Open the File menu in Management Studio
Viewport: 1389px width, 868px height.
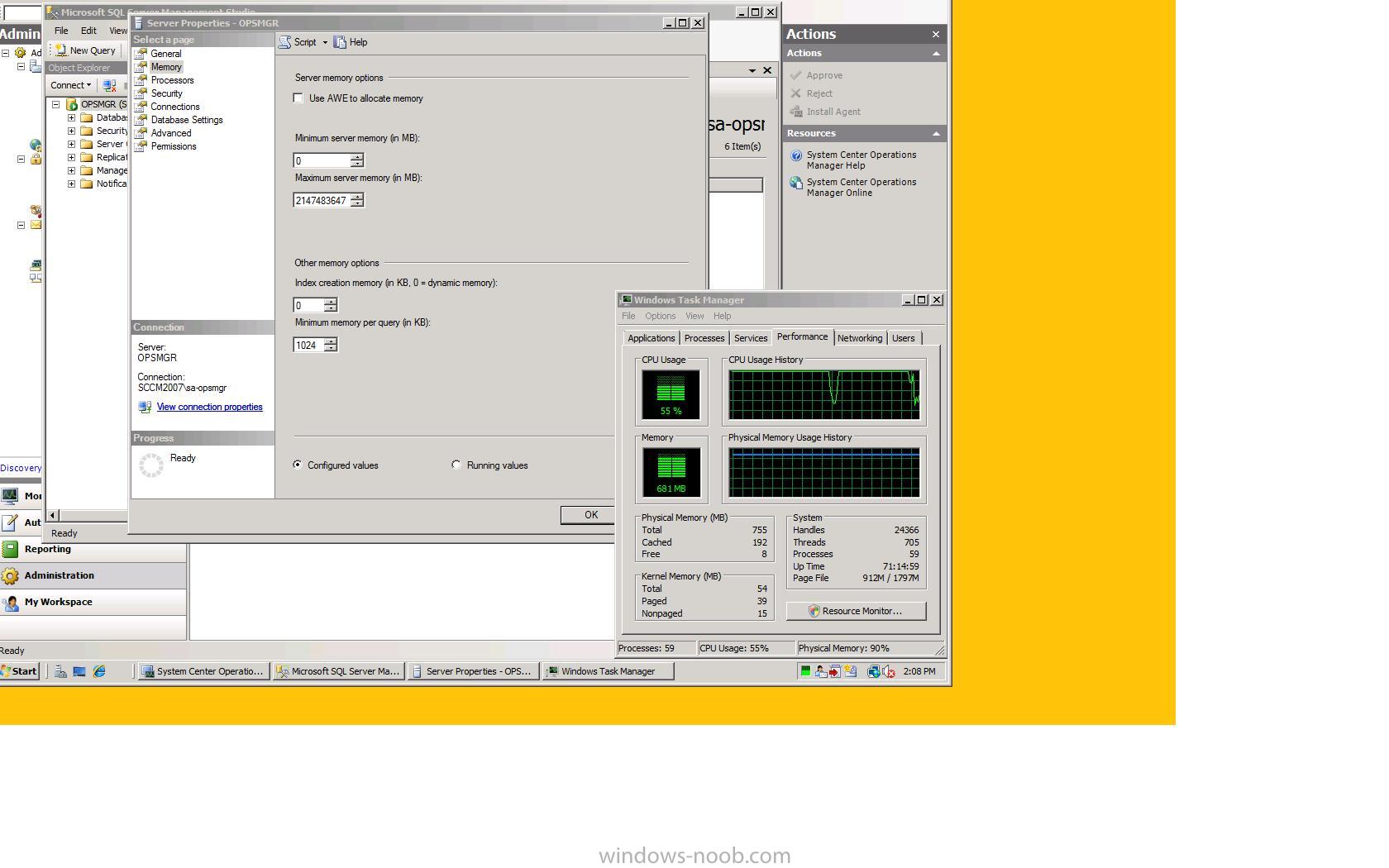[x=61, y=31]
